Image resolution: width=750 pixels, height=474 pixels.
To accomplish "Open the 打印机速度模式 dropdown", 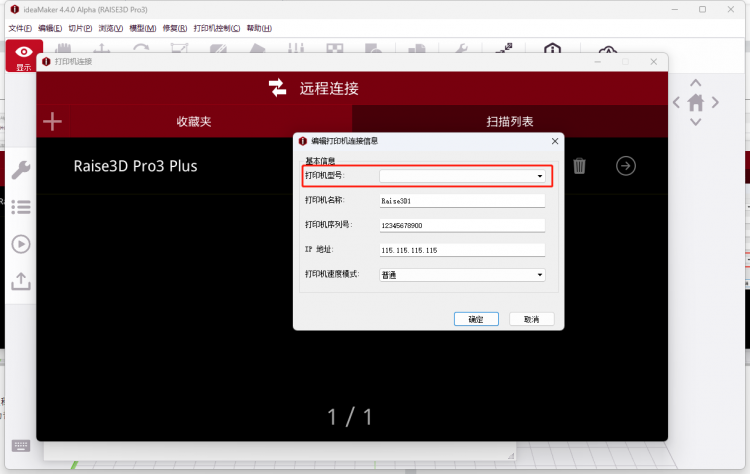I will pyautogui.click(x=462, y=275).
